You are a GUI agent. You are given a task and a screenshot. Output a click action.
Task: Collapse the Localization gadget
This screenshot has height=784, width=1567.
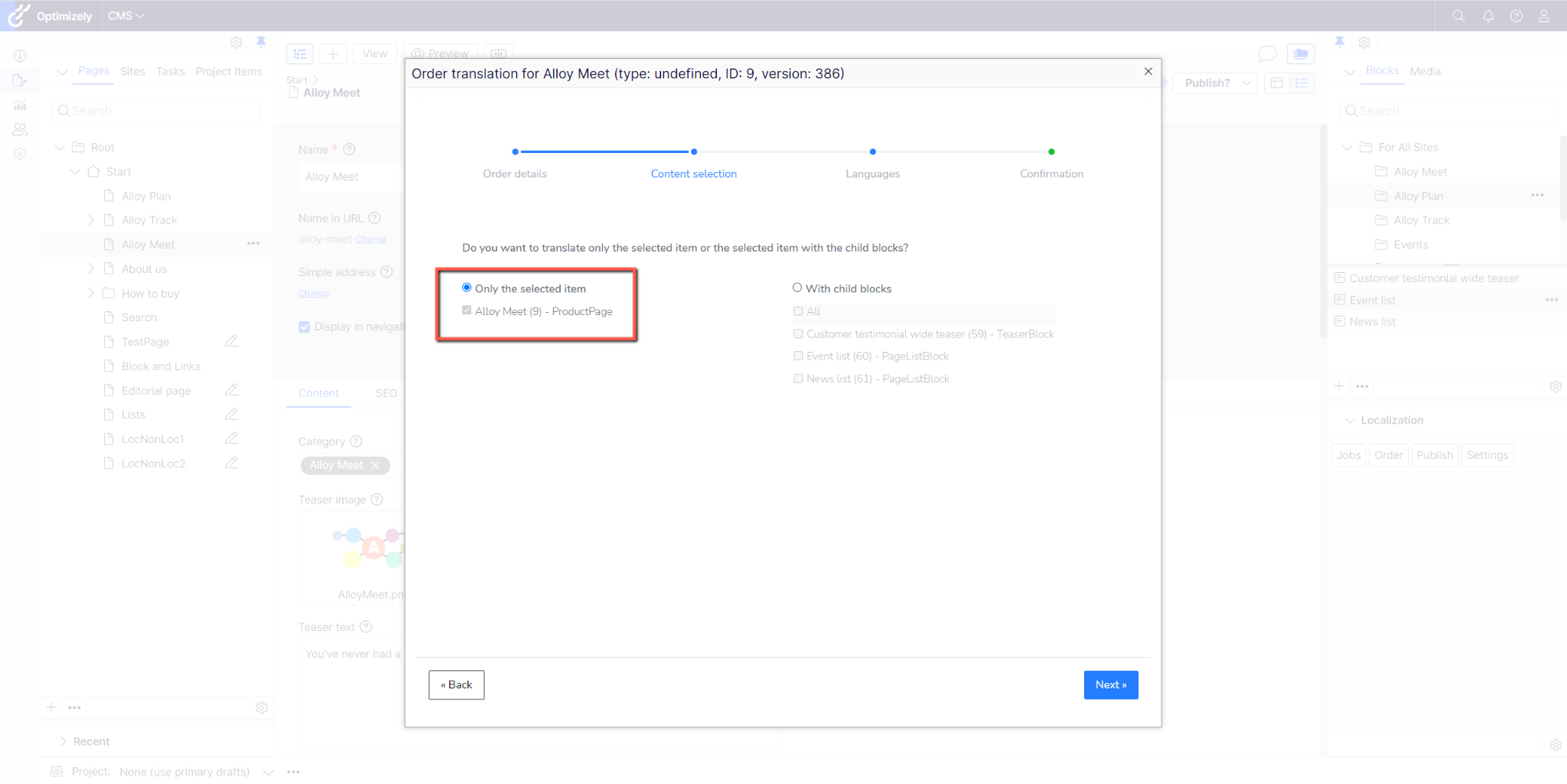(x=1350, y=421)
